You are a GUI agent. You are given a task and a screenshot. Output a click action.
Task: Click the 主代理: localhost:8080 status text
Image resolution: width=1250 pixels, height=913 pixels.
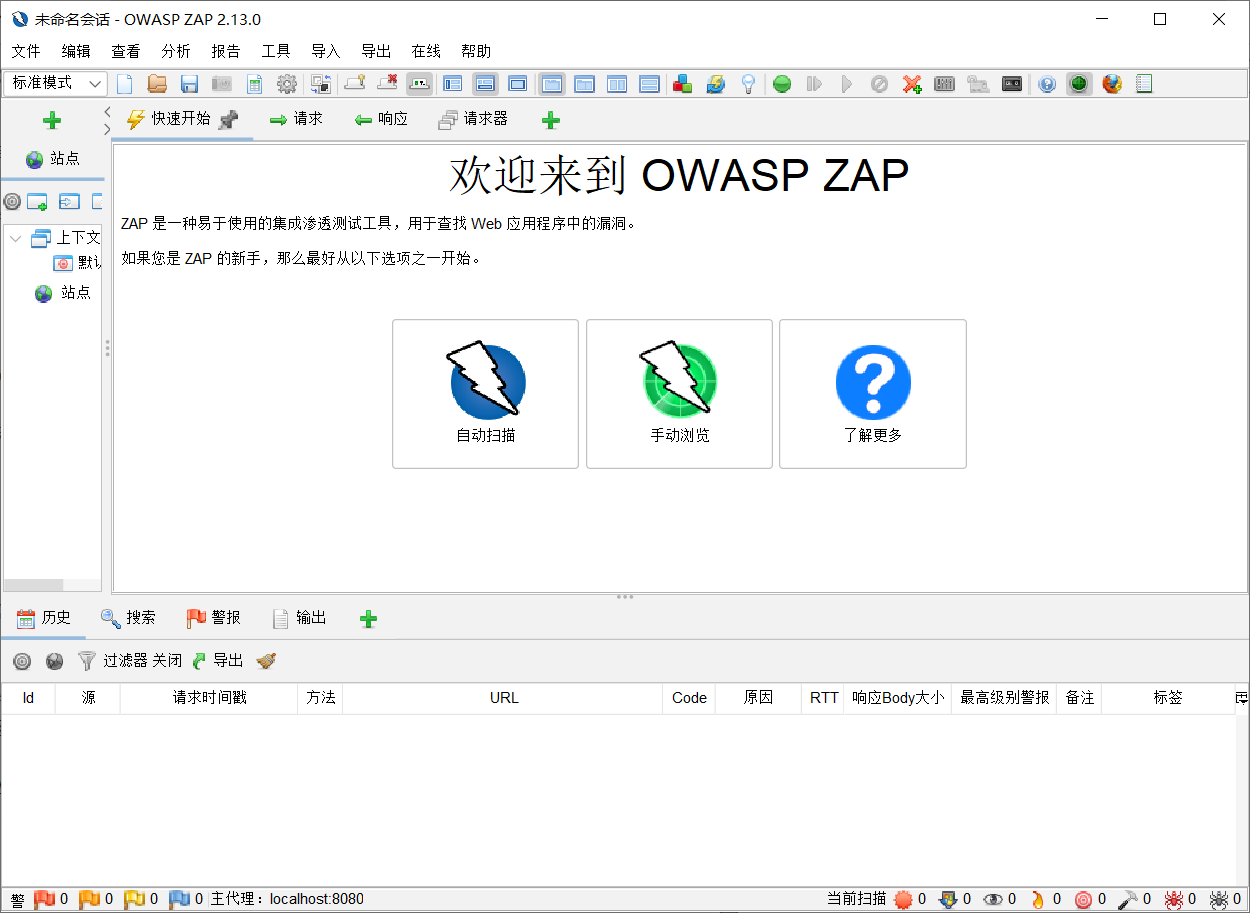coord(287,899)
